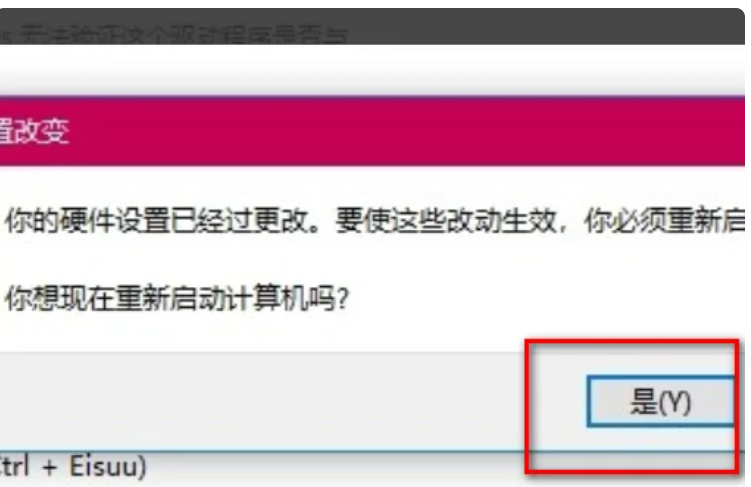Click the Ctrl + Eisuu) text behind dialog
This screenshot has height=487, width=751.
[73, 466]
